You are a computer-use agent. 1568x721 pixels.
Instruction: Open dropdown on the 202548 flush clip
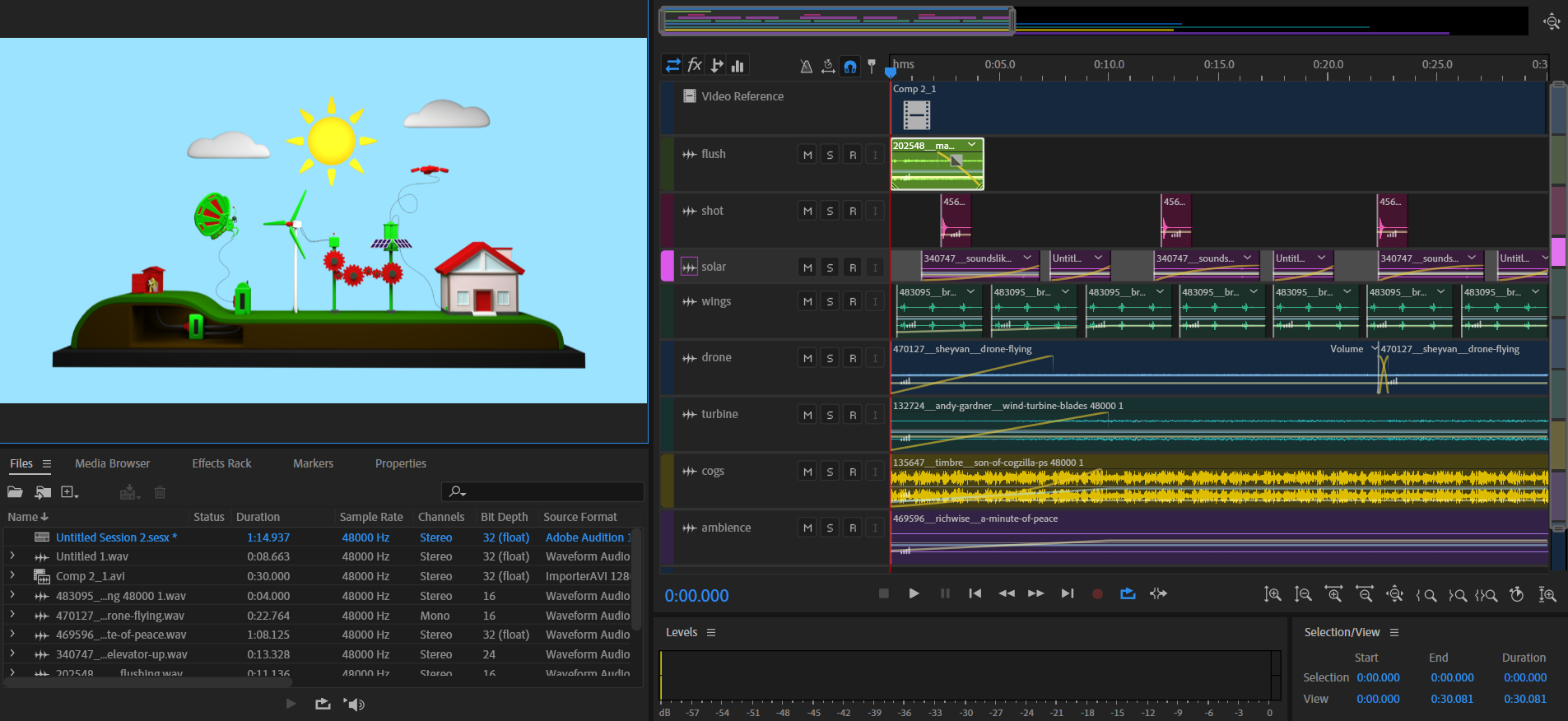point(972,145)
